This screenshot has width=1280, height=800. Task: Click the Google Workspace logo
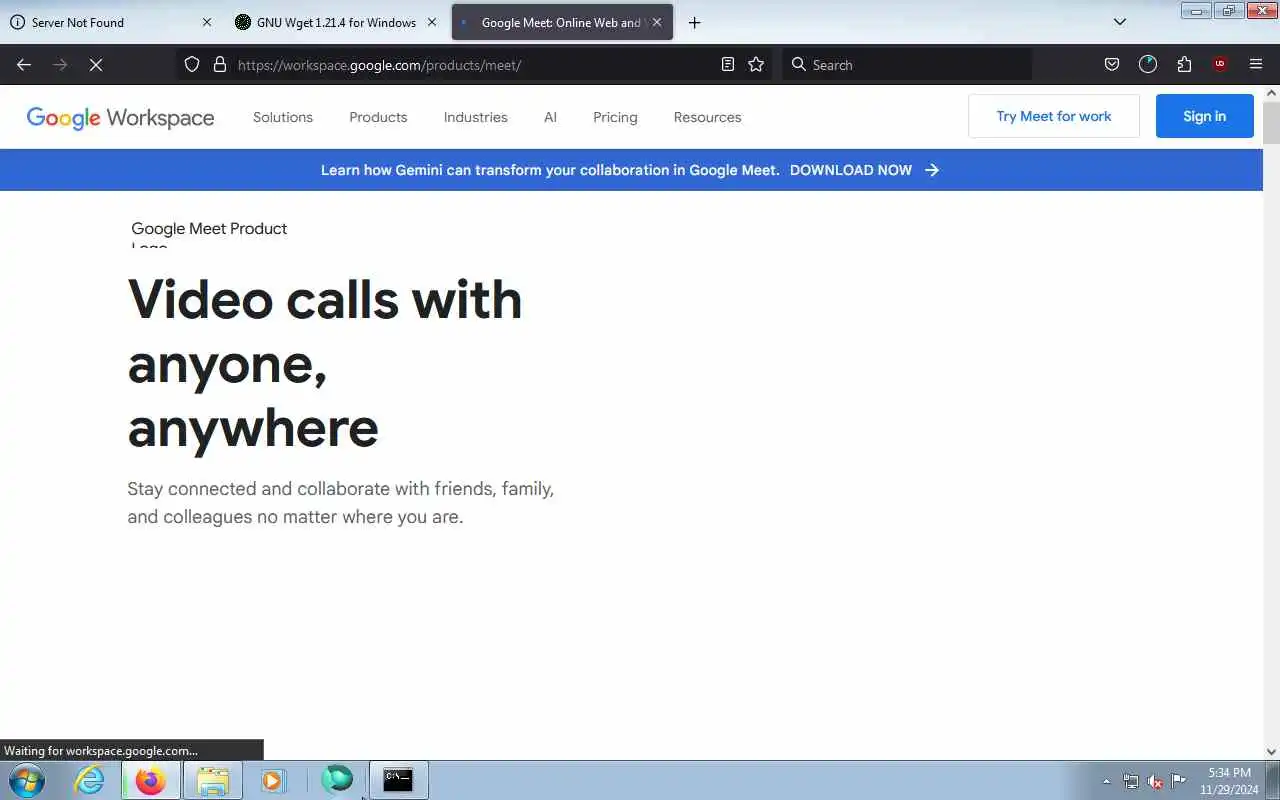coord(120,118)
